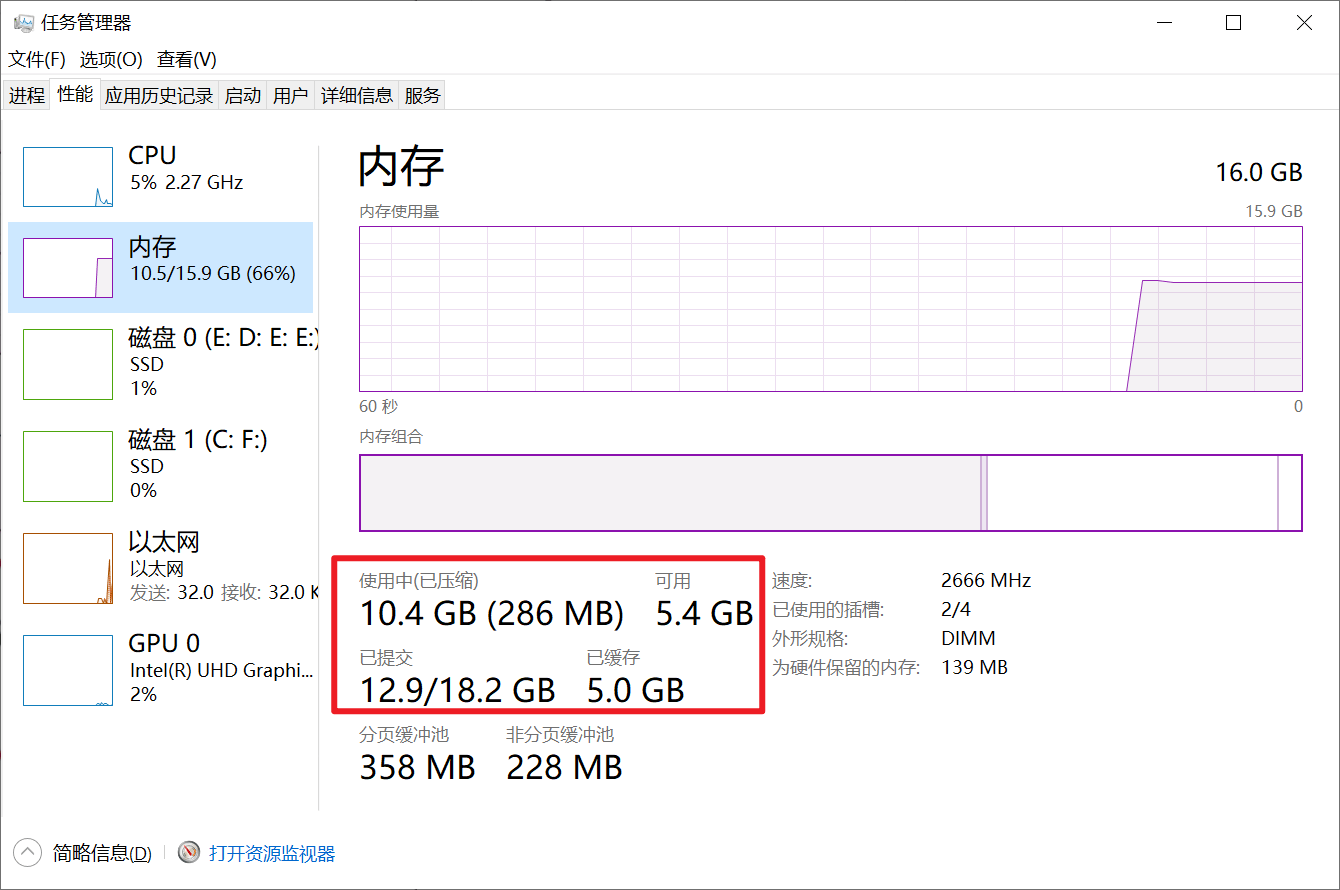The width and height of the screenshot is (1340, 890).
Task: Switch to the App history (应用历史记录) tab
Action: [x=159, y=95]
